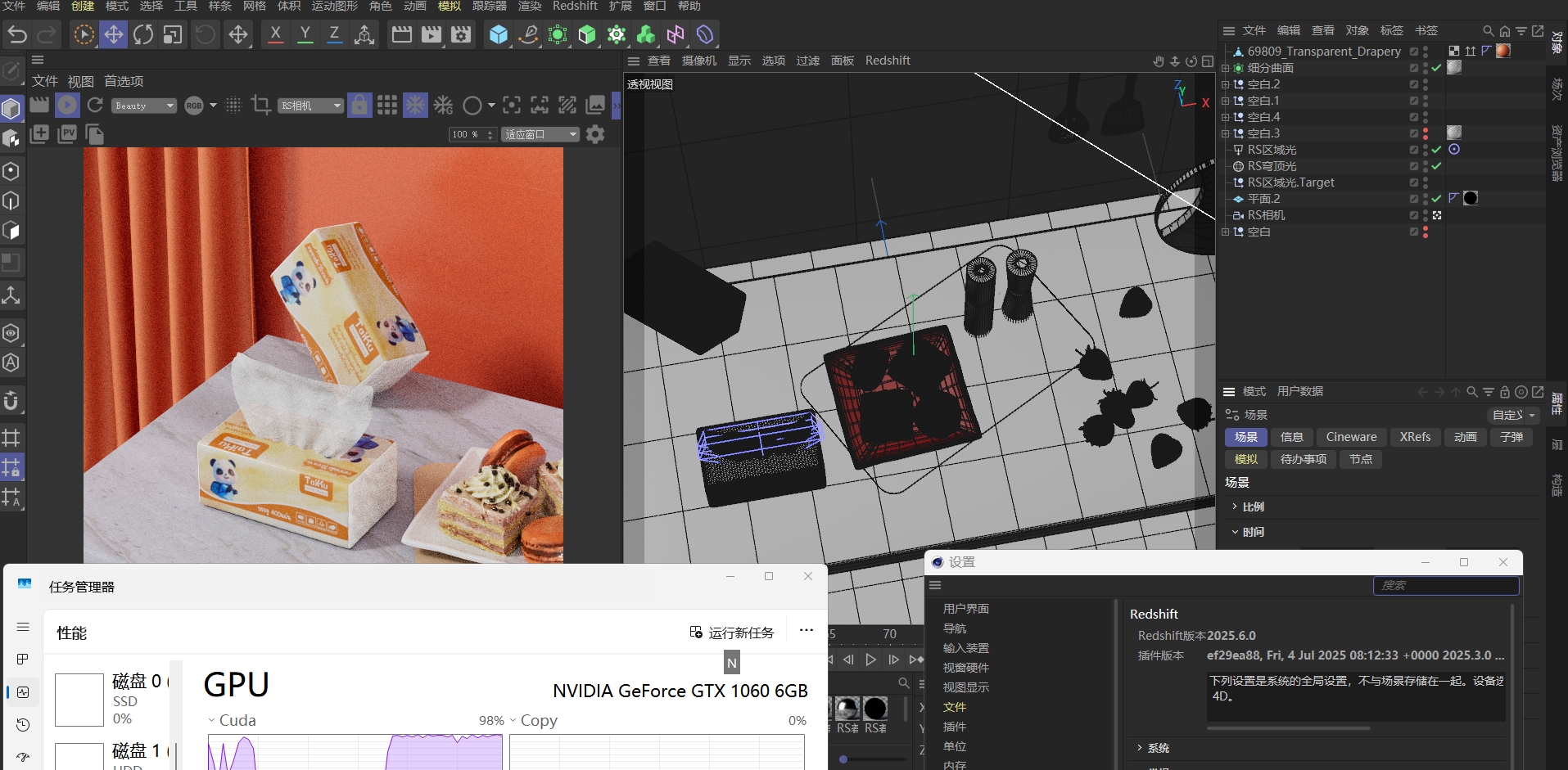This screenshot has width=1568, height=770.
Task: Set the render view zoom percentage field
Action: click(472, 134)
